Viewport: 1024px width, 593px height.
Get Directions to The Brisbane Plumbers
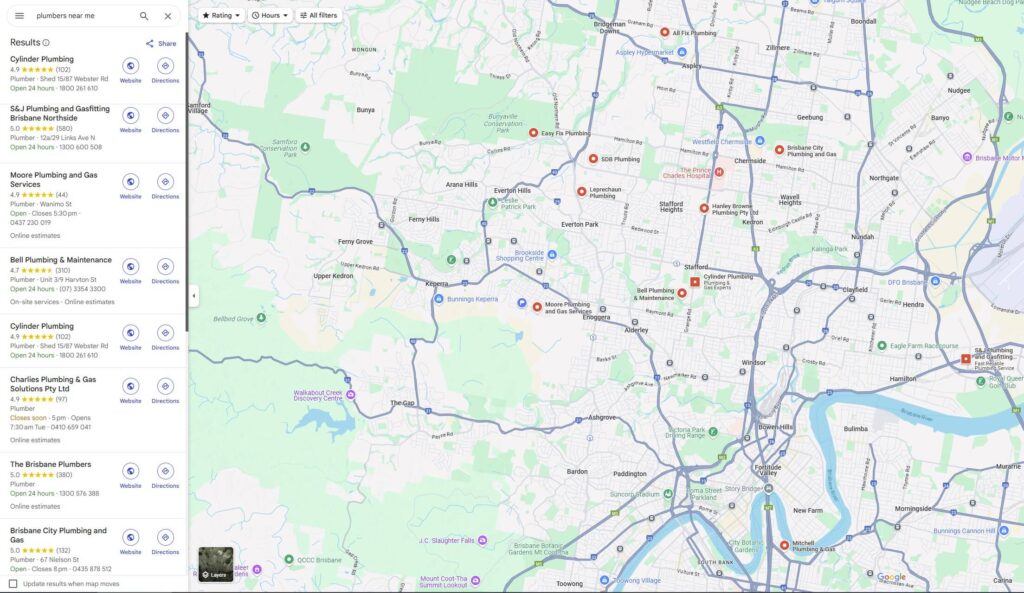pyautogui.click(x=165, y=475)
